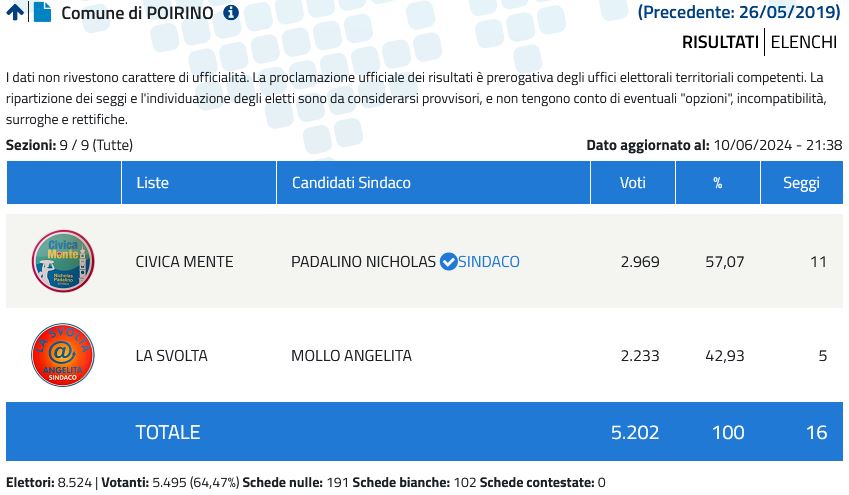Click the TOTALE row label
The image size is (849, 495).
[x=168, y=432]
